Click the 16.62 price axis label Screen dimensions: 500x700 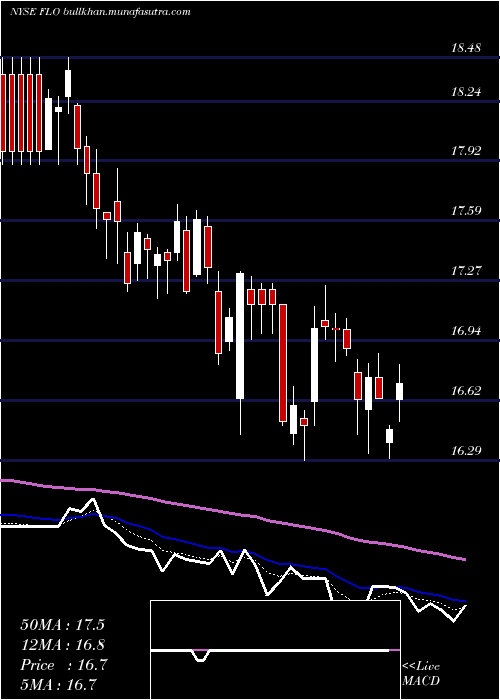click(x=466, y=391)
